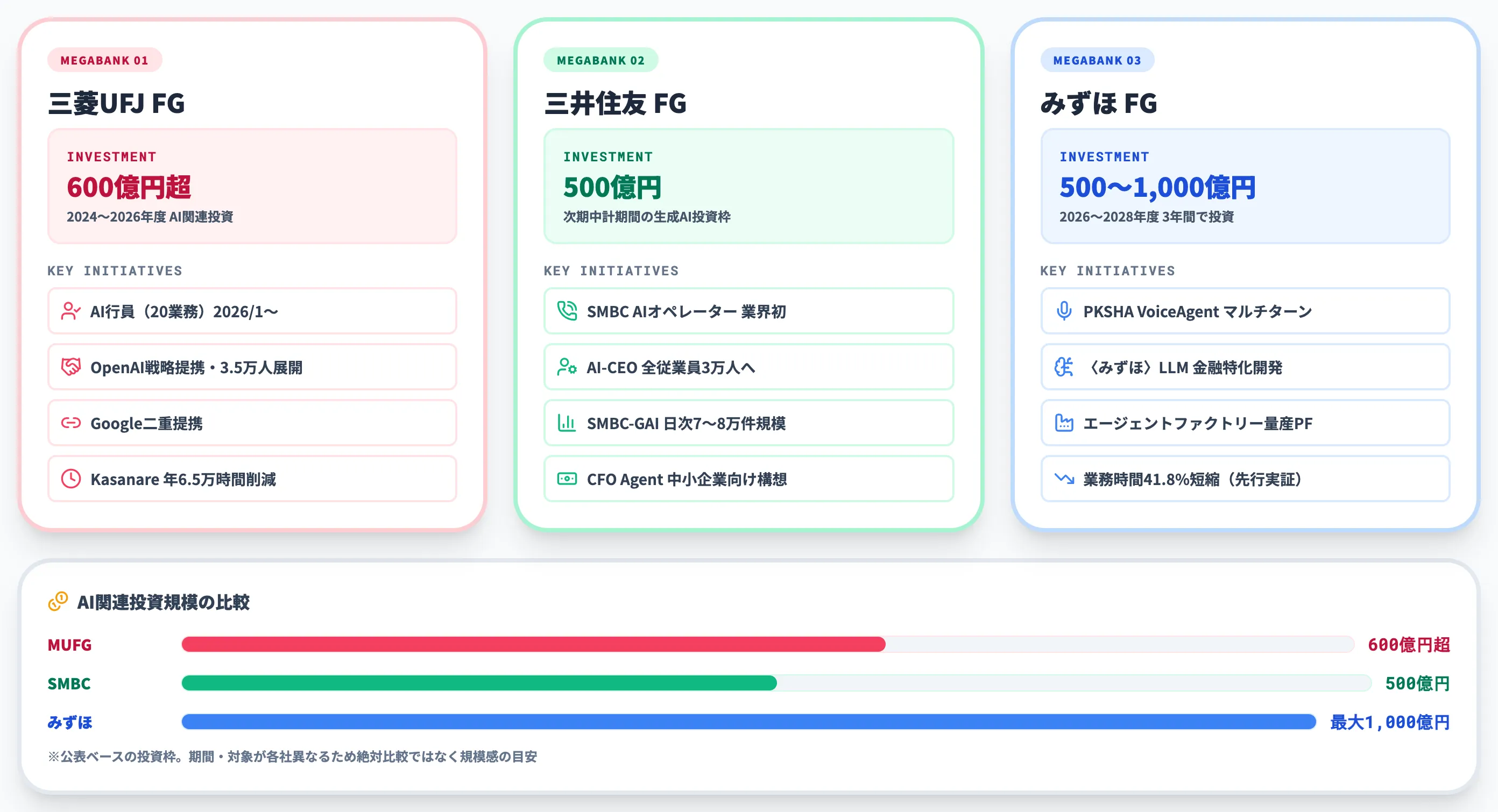
Task: Click the MUFG label in the comparison chart
Action: point(70,645)
